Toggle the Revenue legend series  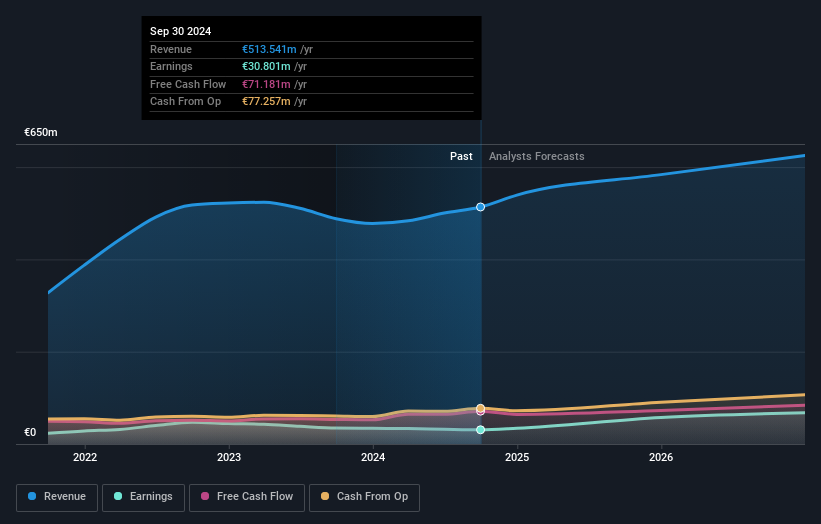pyautogui.click(x=57, y=497)
